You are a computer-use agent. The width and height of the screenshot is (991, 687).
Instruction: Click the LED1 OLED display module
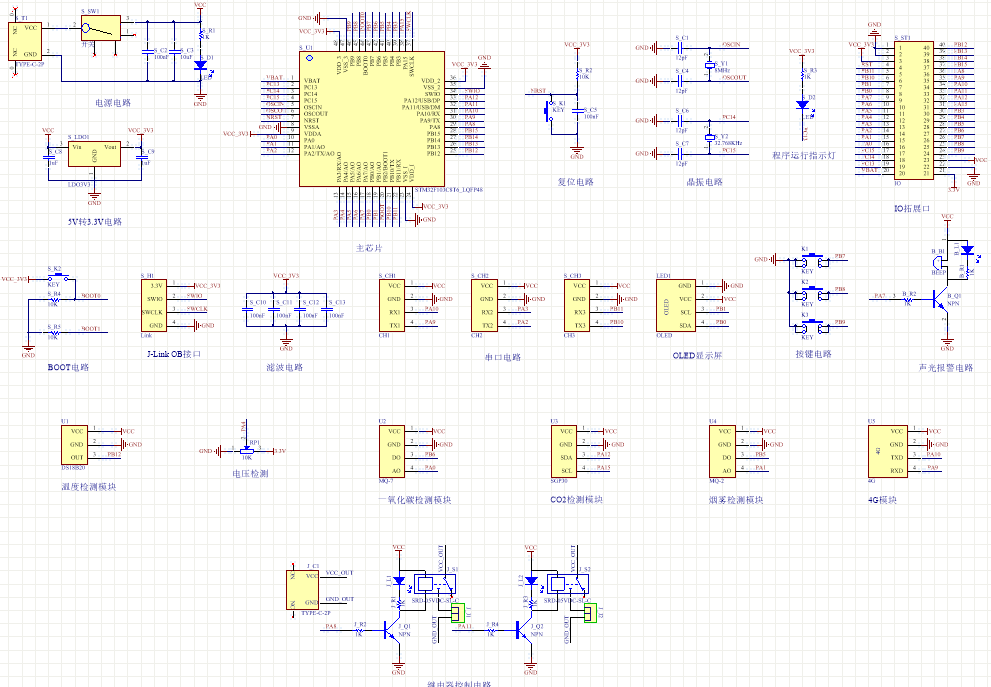(676, 306)
